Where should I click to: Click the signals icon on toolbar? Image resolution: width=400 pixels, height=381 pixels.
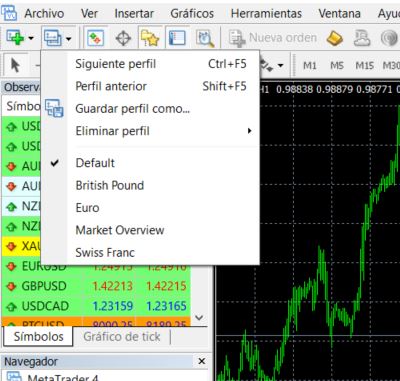(389, 38)
